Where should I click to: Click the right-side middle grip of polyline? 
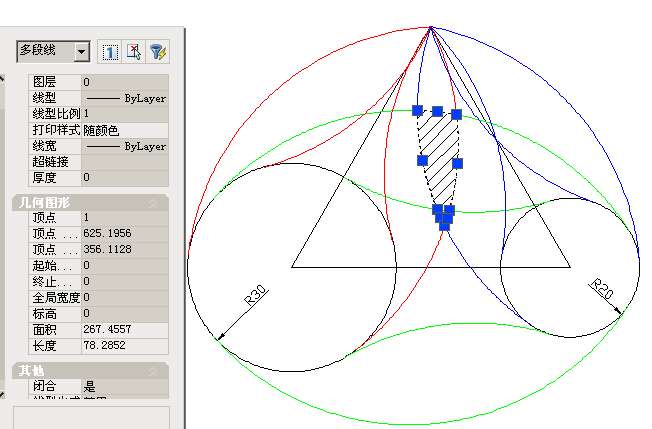457,164
